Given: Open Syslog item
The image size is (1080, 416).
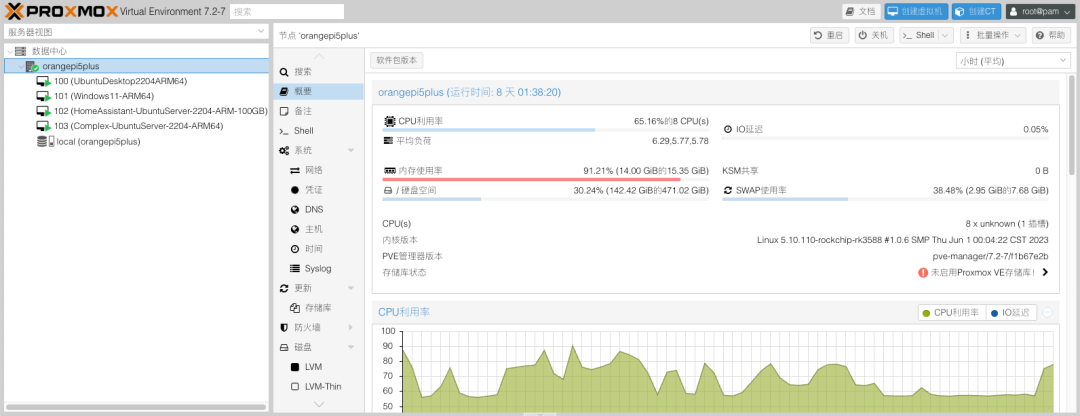Looking at the screenshot, I should (x=318, y=269).
